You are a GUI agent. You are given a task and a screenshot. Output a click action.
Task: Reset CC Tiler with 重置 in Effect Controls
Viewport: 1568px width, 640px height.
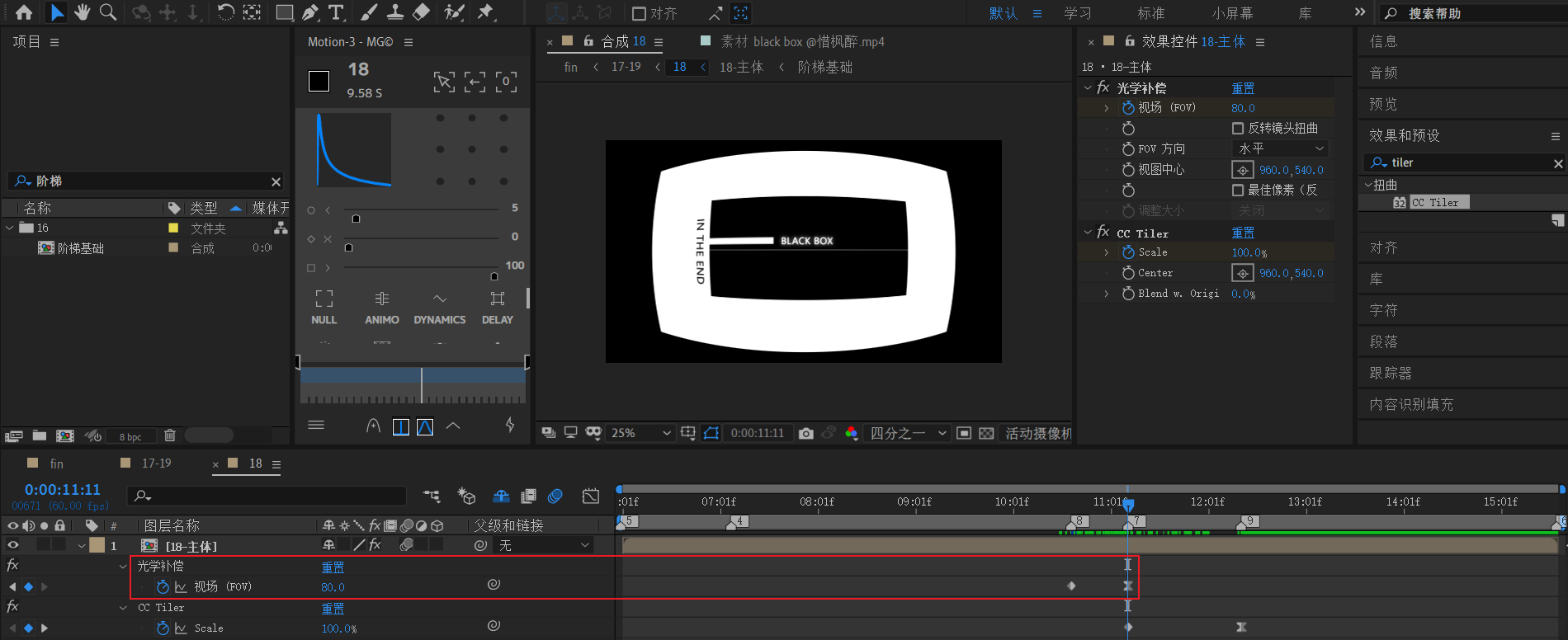pyautogui.click(x=1243, y=233)
